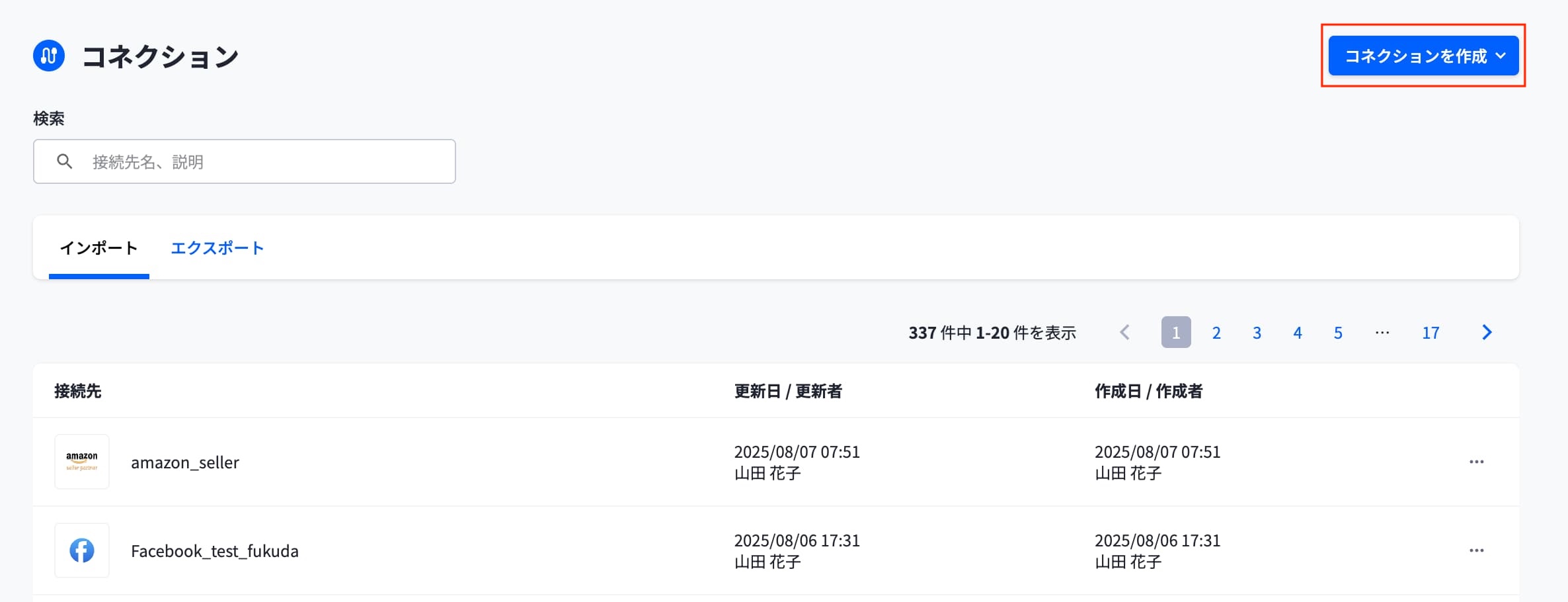Go to page 2

coord(1216,333)
